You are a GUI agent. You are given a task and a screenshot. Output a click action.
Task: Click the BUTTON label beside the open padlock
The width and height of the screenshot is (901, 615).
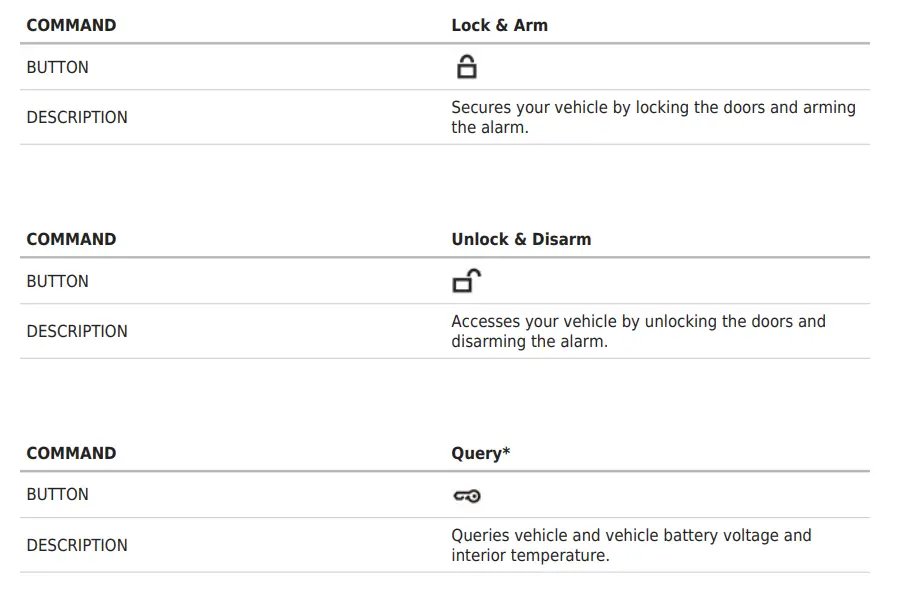coord(57,281)
